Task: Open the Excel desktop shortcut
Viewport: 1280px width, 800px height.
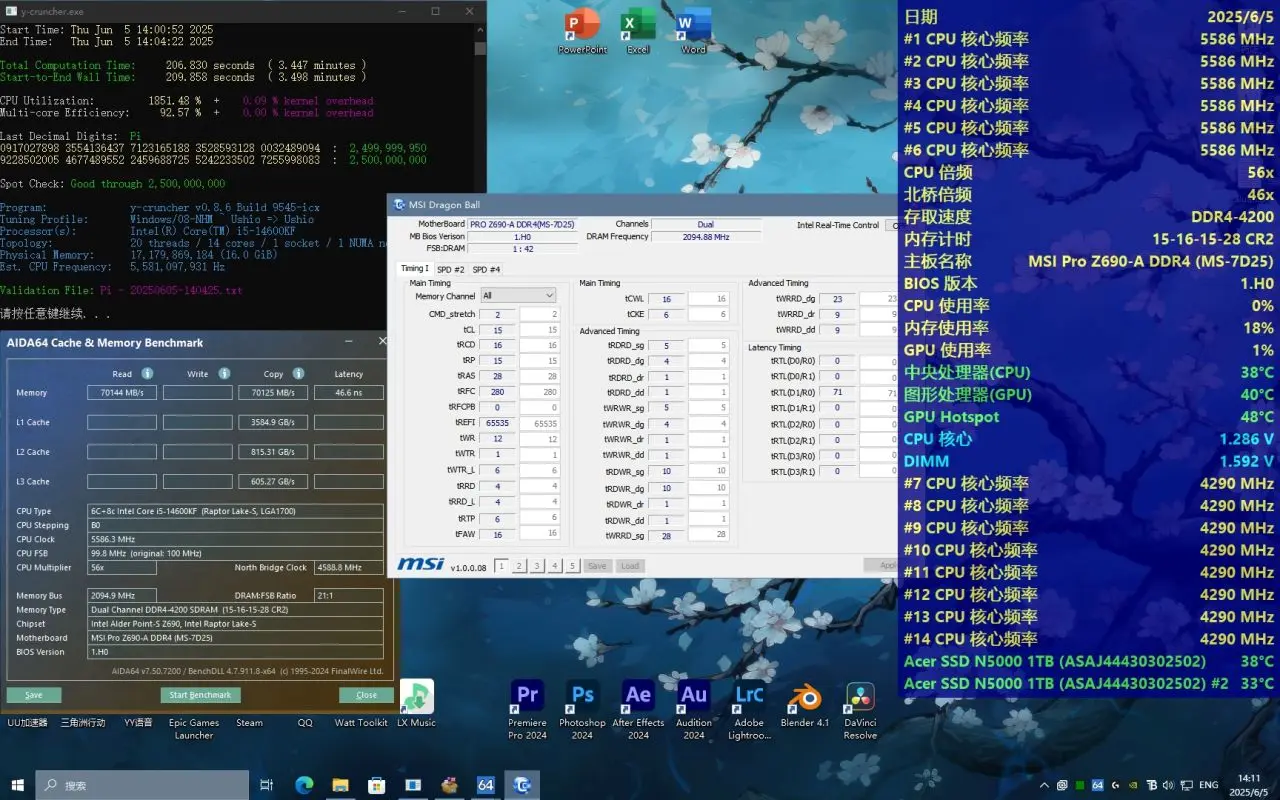Action: tap(637, 30)
